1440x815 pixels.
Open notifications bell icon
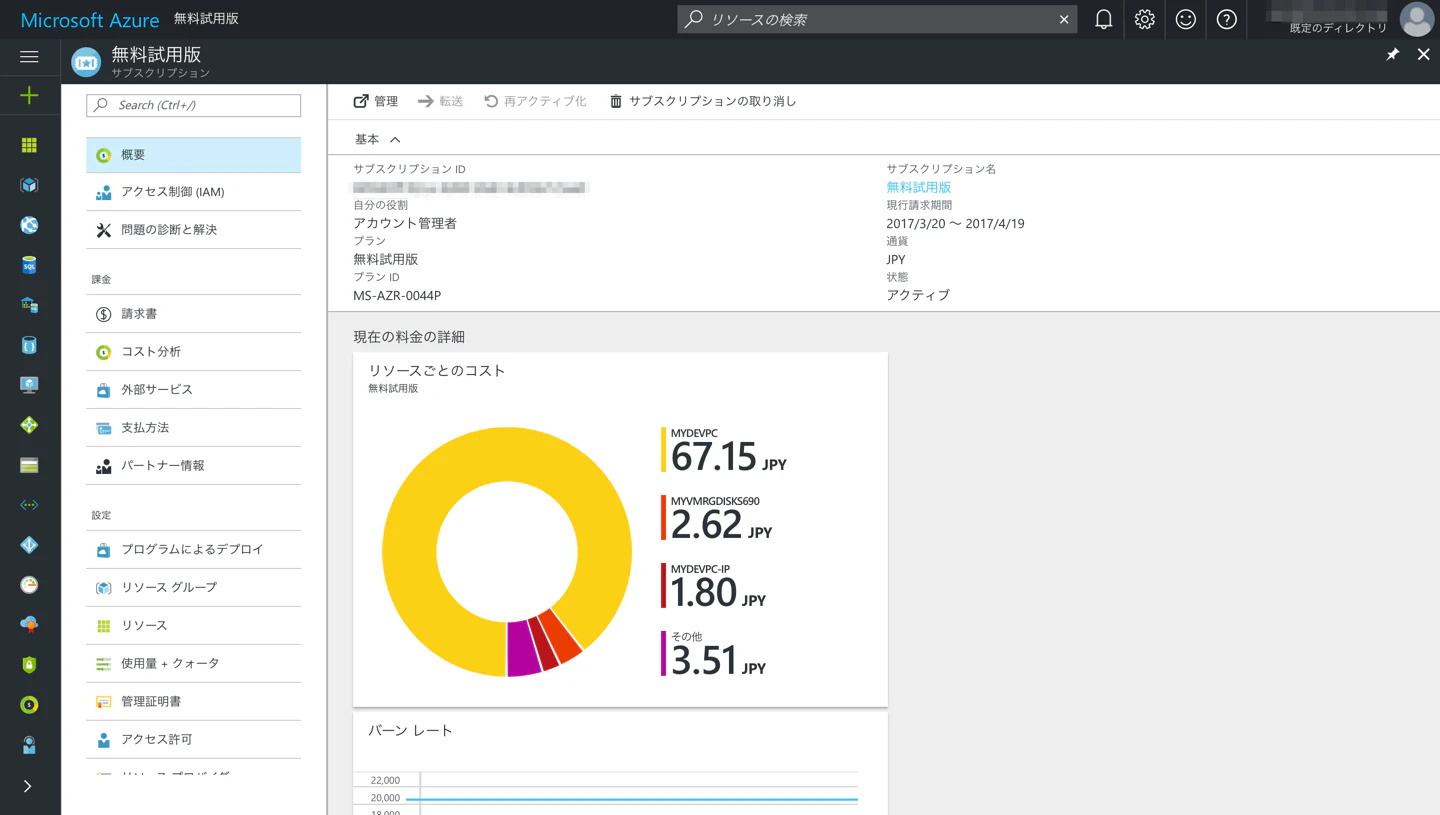[1104, 19]
